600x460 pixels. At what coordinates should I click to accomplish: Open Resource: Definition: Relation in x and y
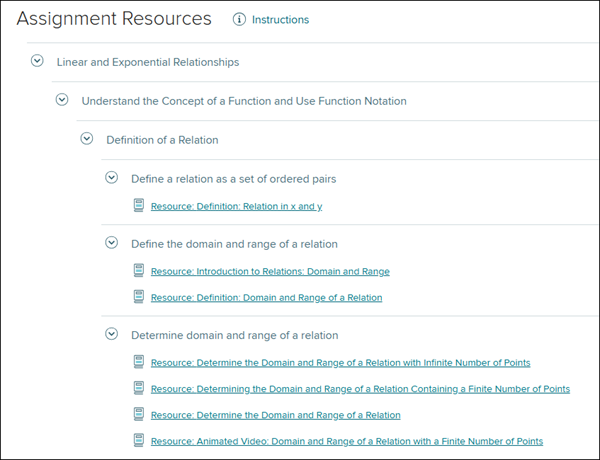coord(236,207)
